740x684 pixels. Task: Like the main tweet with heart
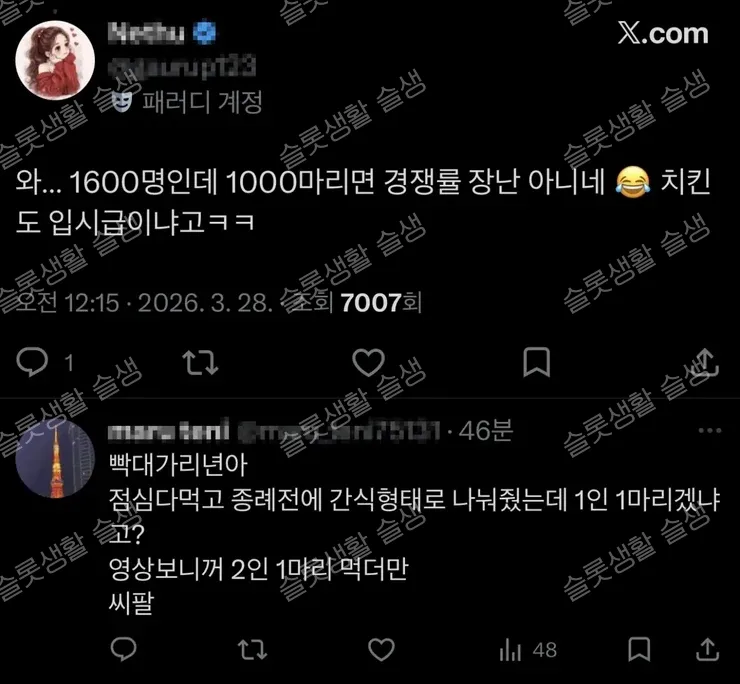[369, 363]
